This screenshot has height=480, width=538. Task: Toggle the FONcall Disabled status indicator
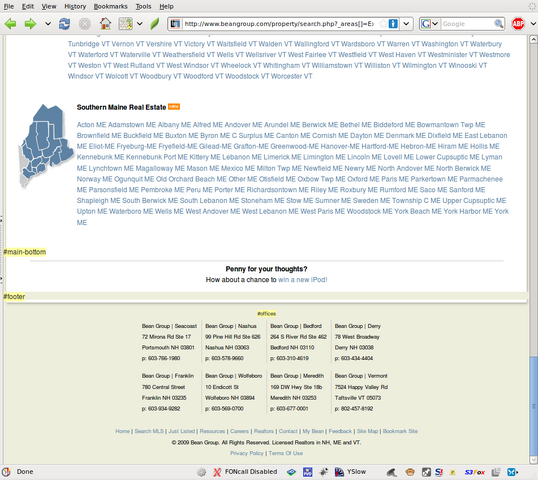245,472
